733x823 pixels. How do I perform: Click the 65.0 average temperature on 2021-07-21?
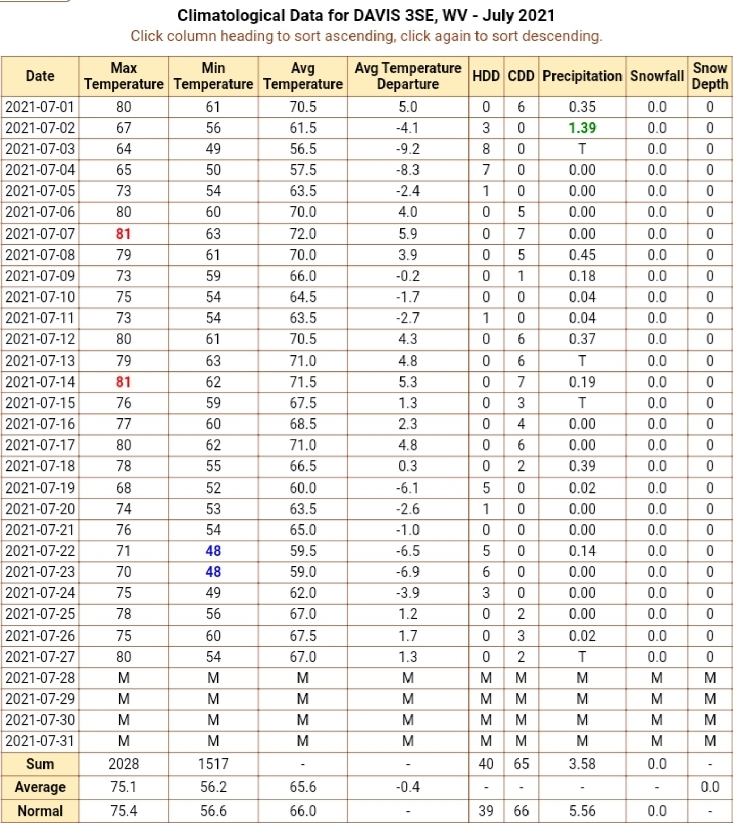[x=303, y=530]
